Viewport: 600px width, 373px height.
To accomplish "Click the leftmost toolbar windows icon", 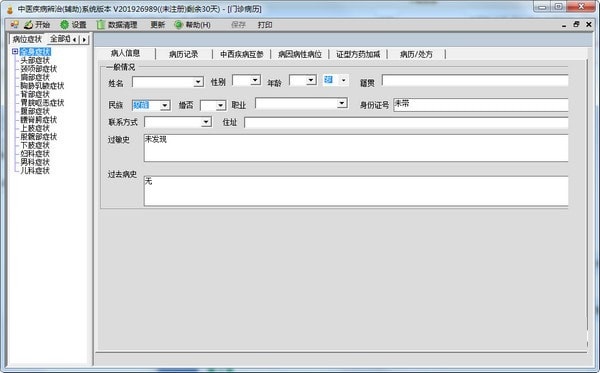I will click(x=15, y=25).
